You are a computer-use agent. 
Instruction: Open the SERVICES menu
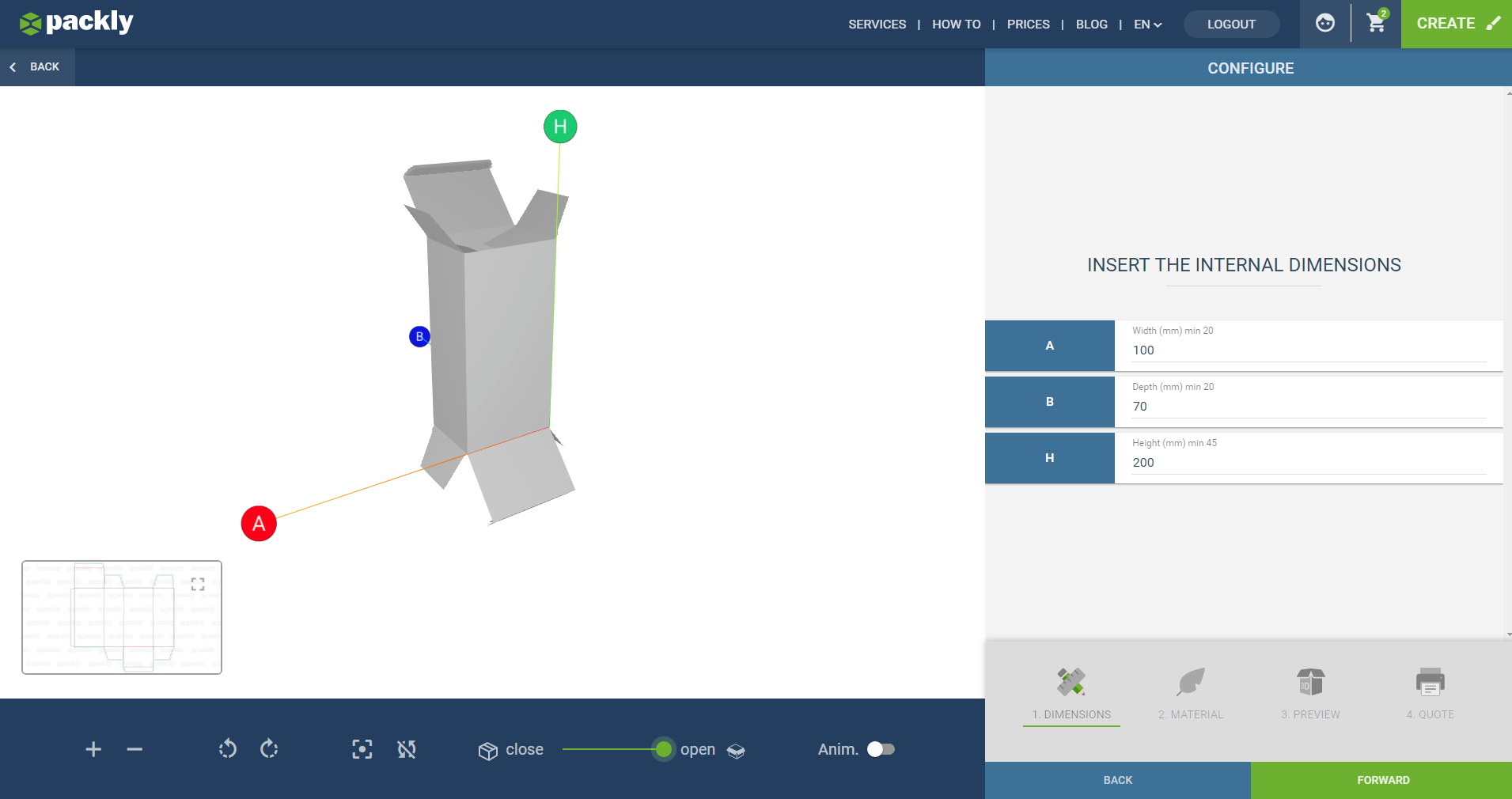click(877, 25)
